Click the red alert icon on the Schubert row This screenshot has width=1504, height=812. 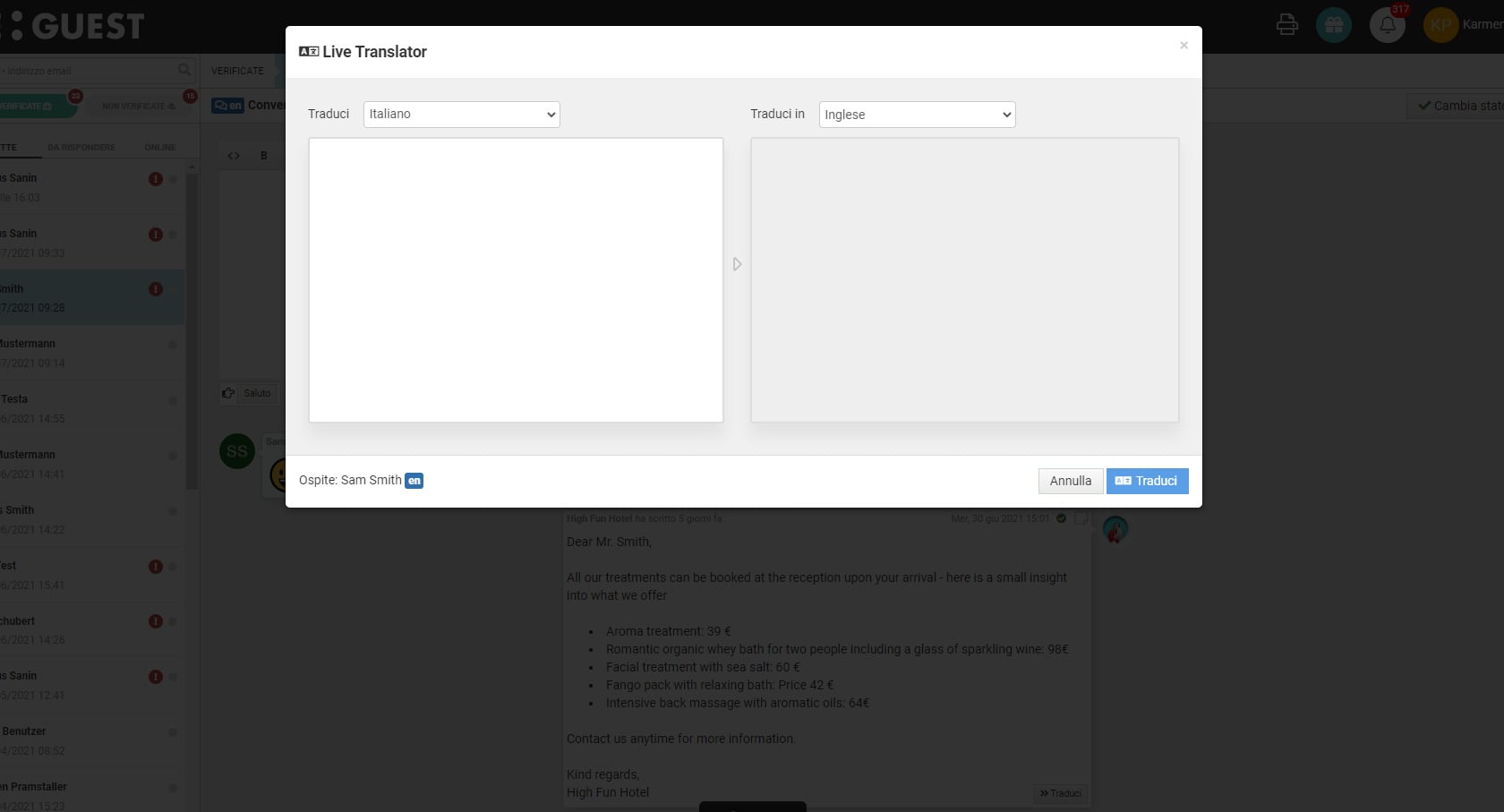pos(156,621)
